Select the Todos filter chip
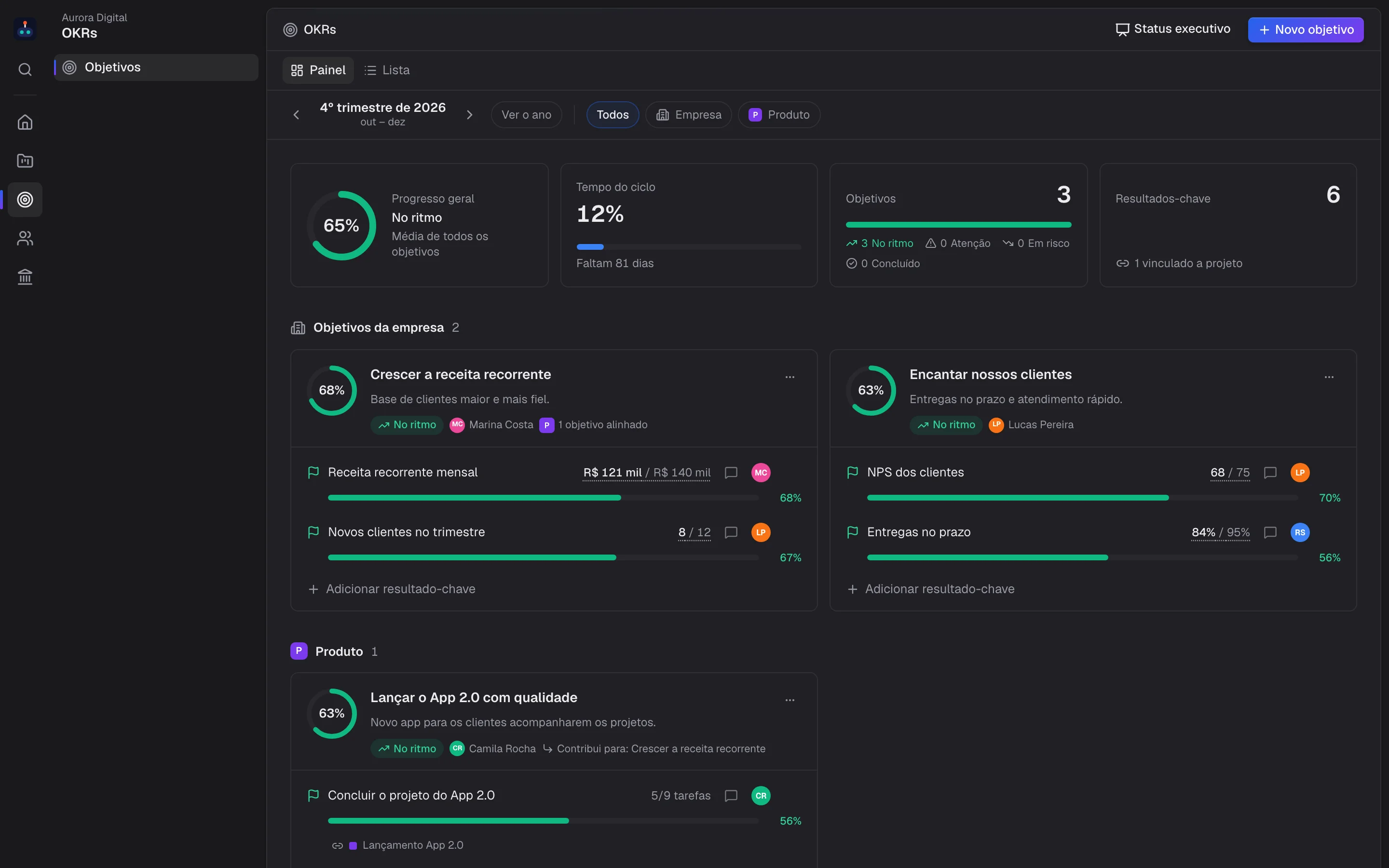The width and height of the screenshot is (1389, 868). [x=613, y=115]
